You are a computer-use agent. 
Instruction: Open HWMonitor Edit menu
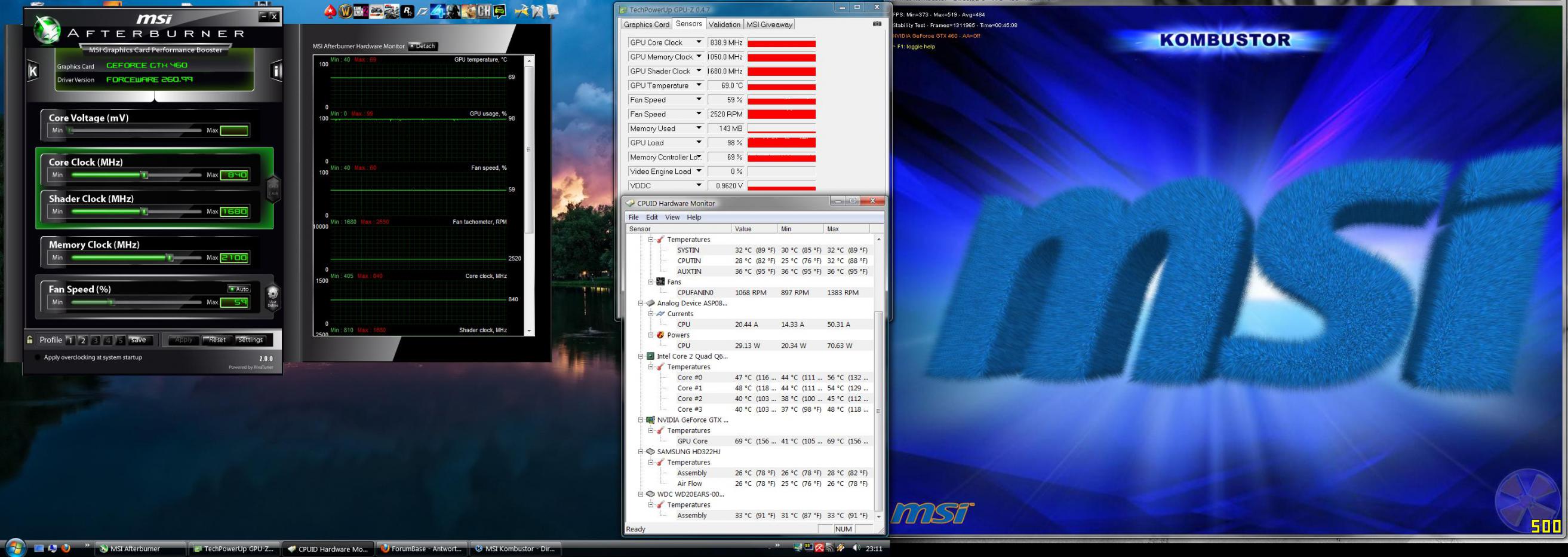pyautogui.click(x=652, y=217)
